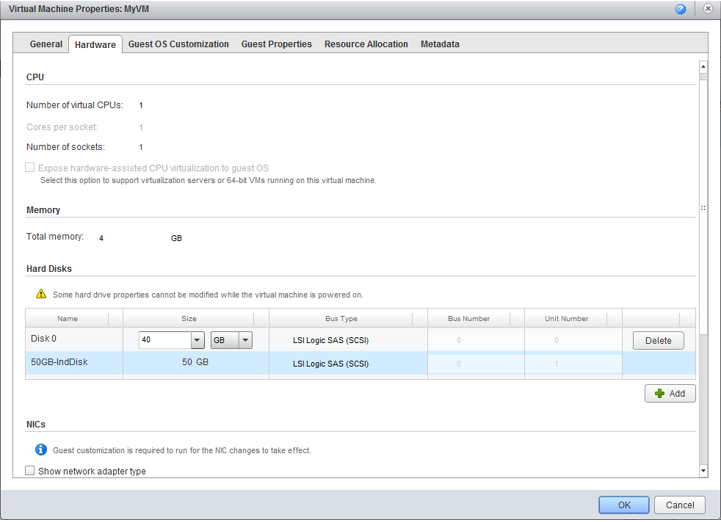
Task: Switch to the Guest Properties tab
Action: pyautogui.click(x=276, y=44)
